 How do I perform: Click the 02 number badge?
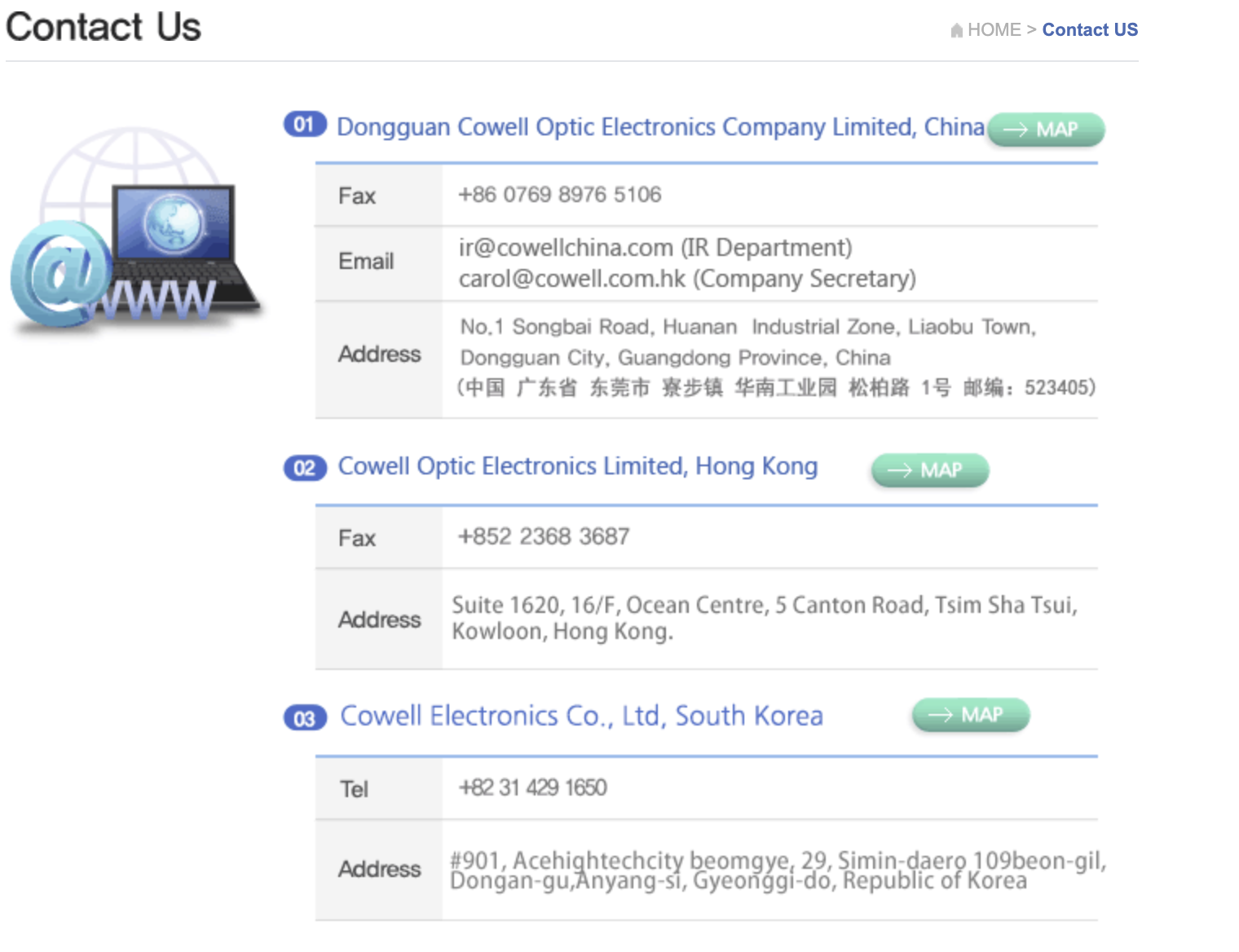pos(305,468)
